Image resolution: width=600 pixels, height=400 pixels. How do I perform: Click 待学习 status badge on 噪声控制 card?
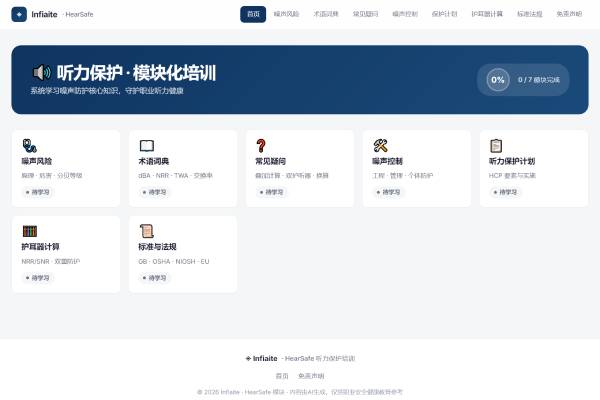coord(388,192)
